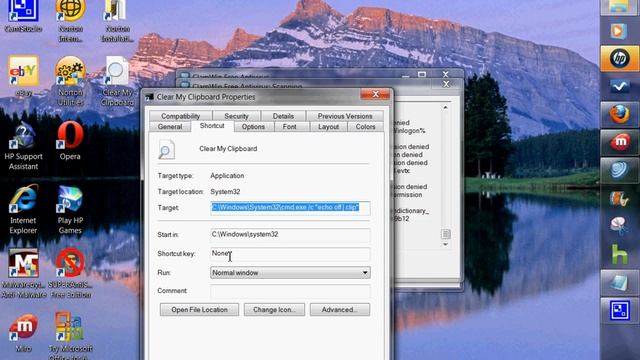Open the Previous Versions tab
Image resolution: width=640 pixels, height=360 pixels.
click(x=345, y=116)
